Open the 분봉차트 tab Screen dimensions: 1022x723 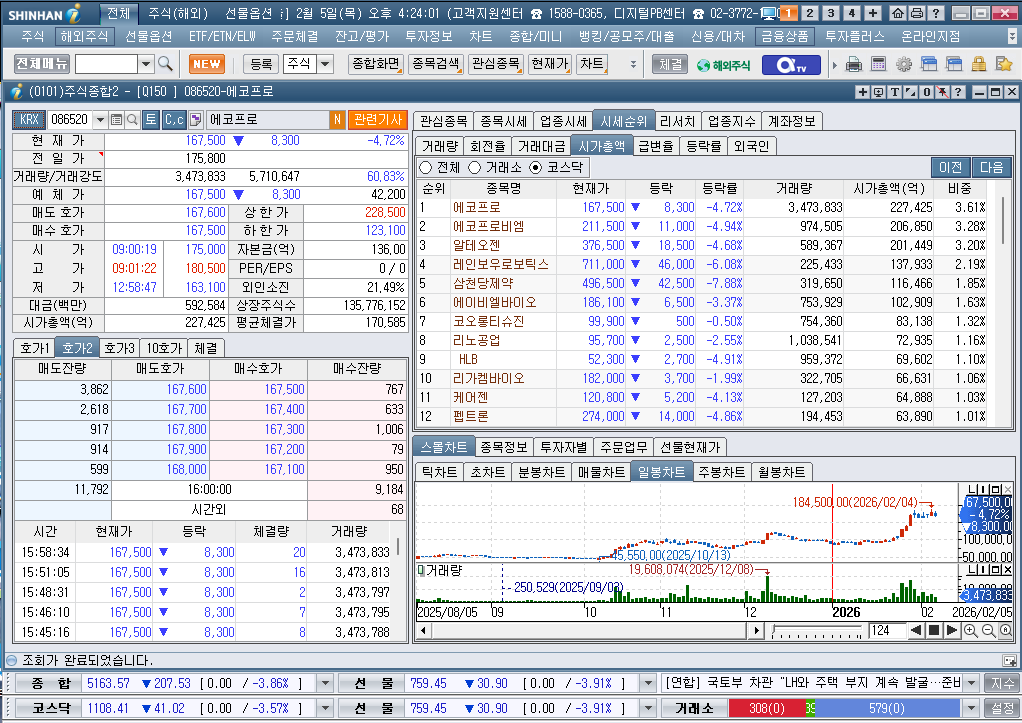point(541,471)
